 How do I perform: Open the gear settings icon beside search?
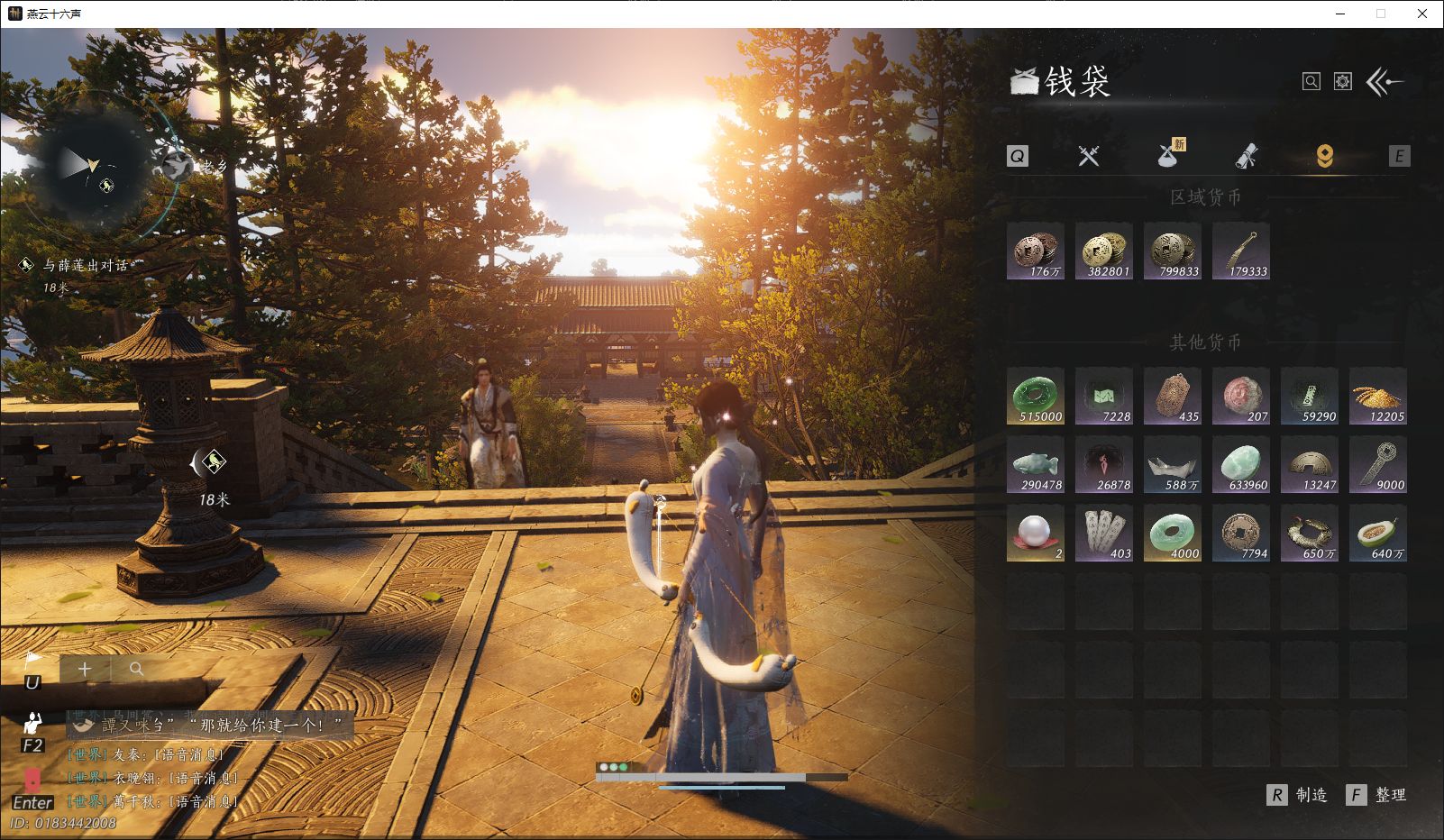coord(1343,82)
